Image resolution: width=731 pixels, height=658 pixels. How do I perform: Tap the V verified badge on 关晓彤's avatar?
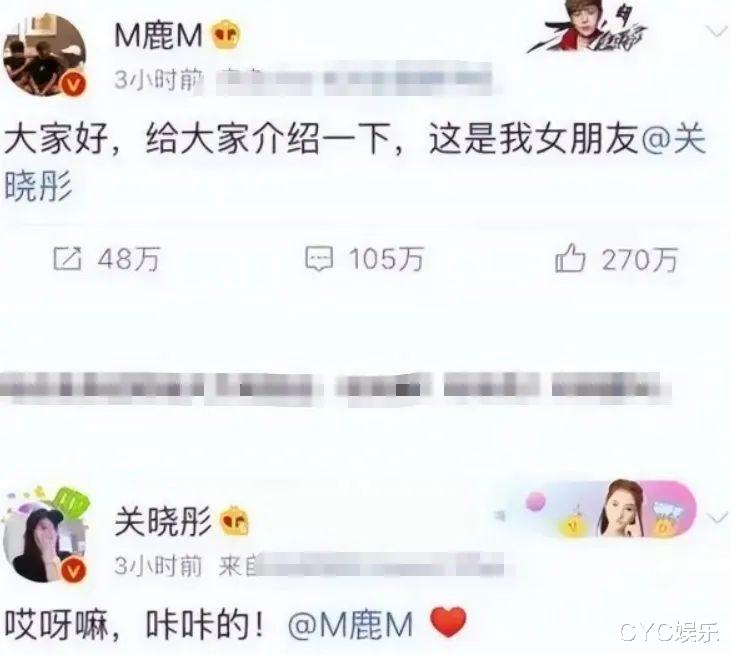point(75,570)
